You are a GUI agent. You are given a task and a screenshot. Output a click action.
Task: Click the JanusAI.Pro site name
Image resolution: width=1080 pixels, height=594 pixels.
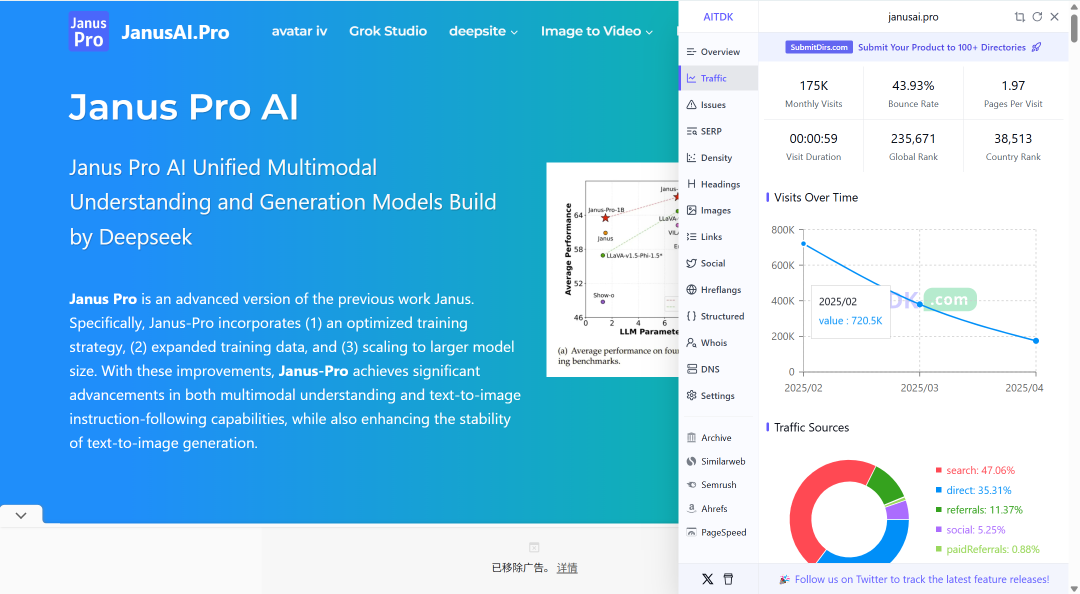point(175,32)
